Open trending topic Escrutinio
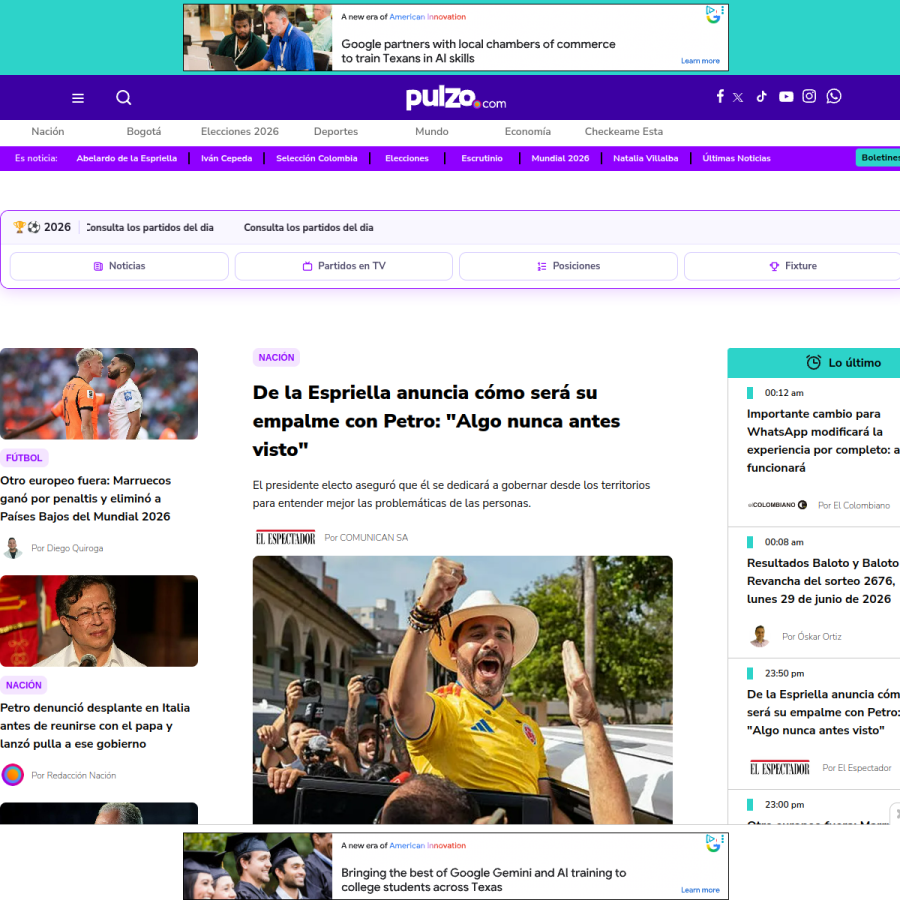900x900 pixels. (x=482, y=158)
